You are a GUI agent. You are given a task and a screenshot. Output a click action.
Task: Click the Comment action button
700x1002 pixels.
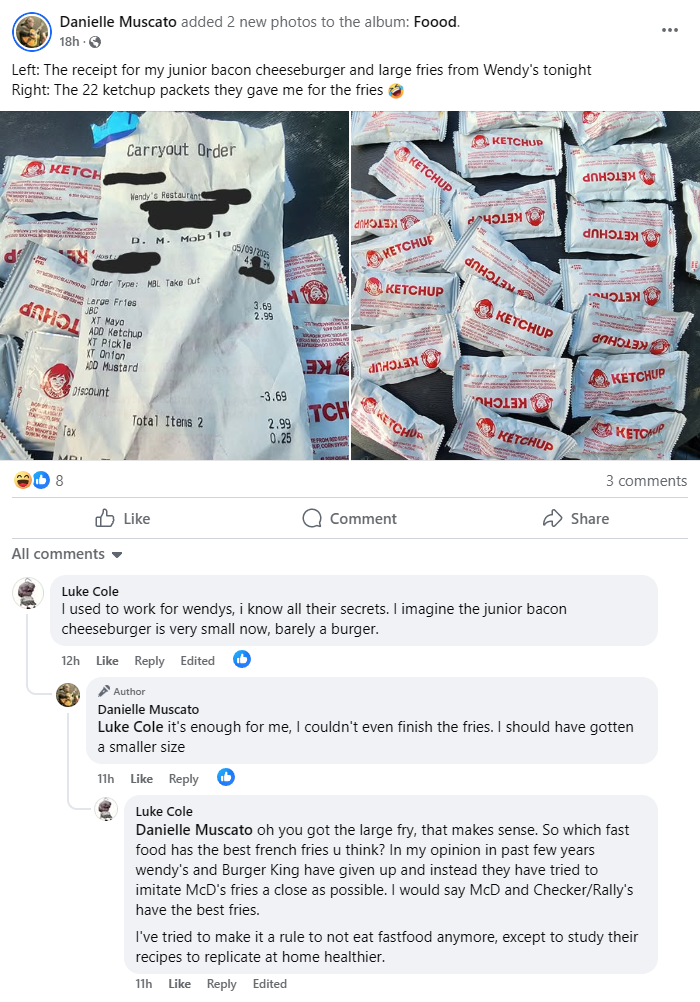pos(350,518)
